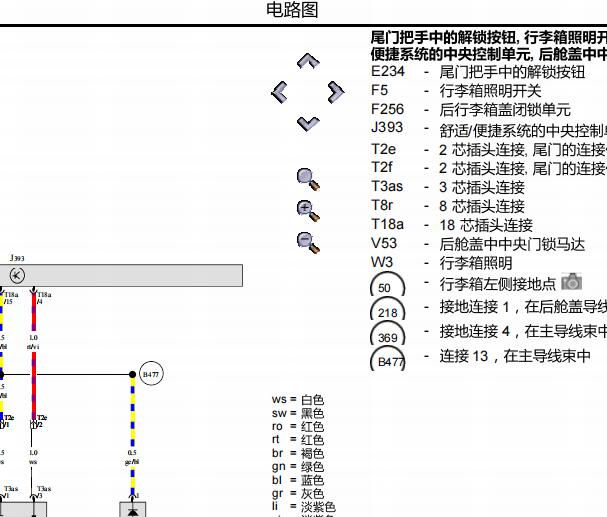Zoom in with the plus magnifier icon
Screen dimensions: 607x517
(308, 211)
